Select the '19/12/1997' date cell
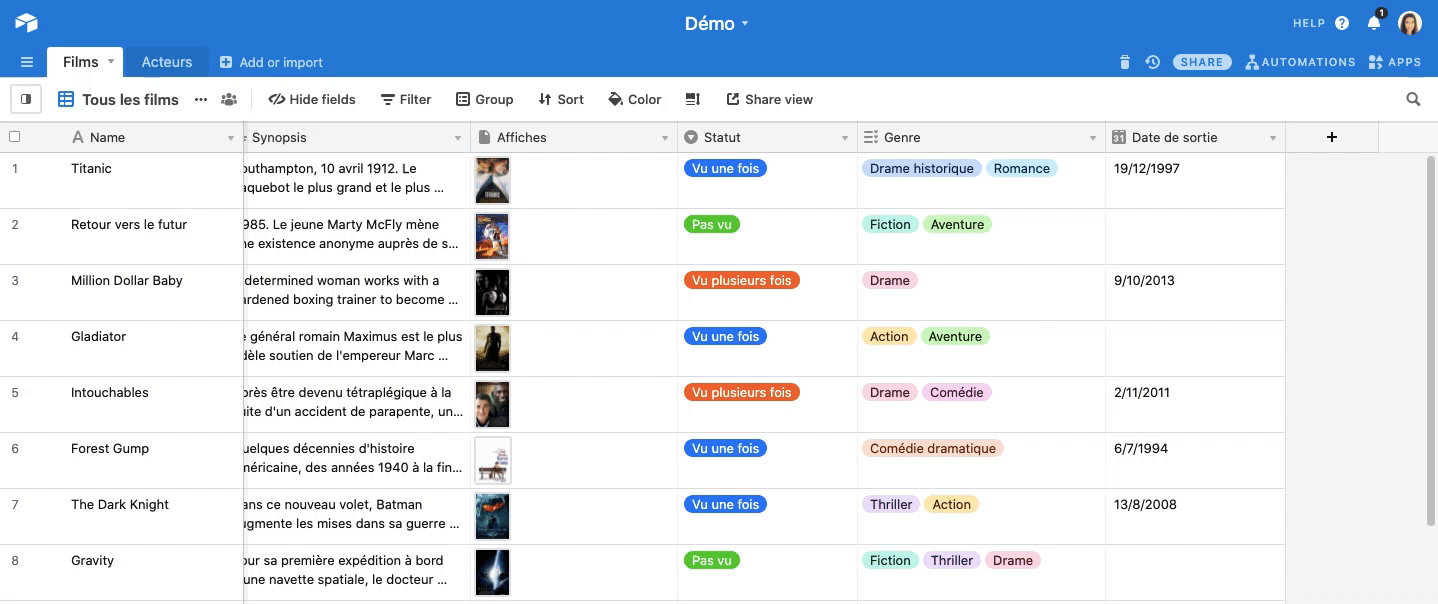The height and width of the screenshot is (604, 1438). click(1195, 181)
